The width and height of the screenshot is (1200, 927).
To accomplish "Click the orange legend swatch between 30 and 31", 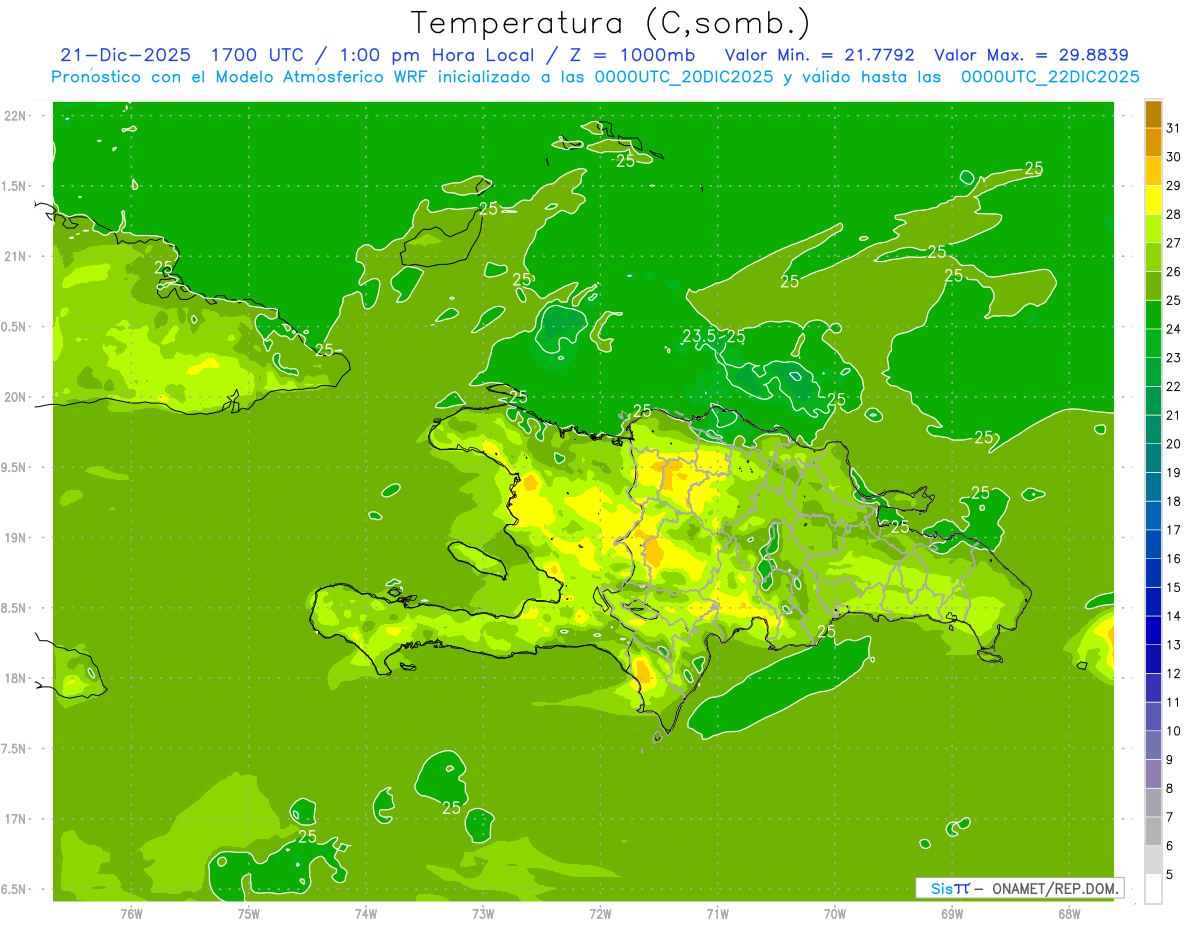I will (x=1153, y=143).
